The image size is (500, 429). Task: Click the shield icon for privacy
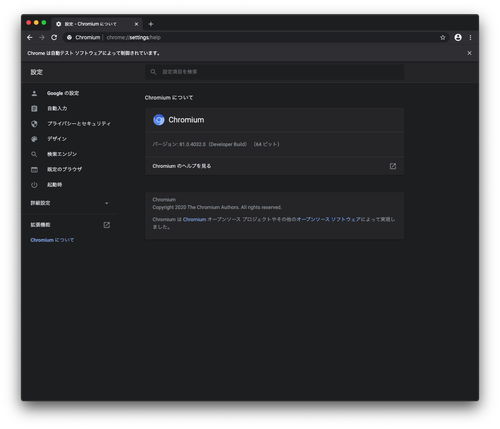tap(34, 124)
